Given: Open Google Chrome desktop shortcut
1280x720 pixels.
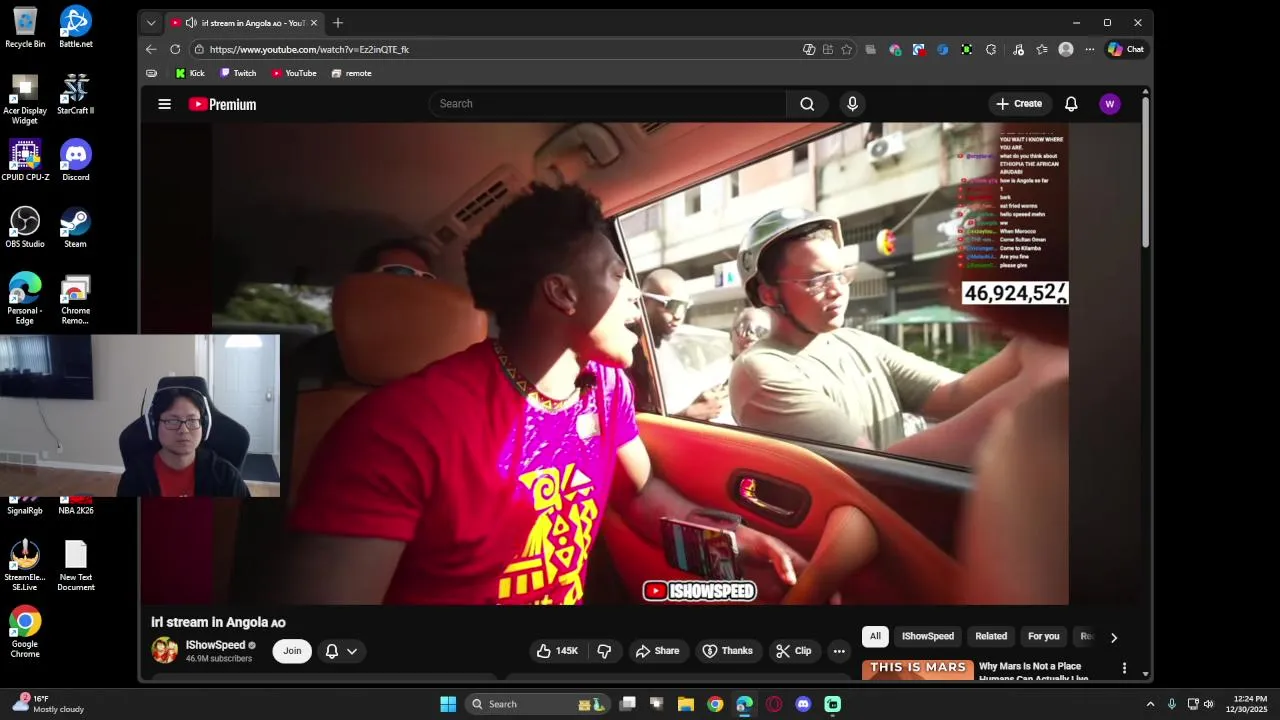Looking at the screenshot, I should (25, 633).
